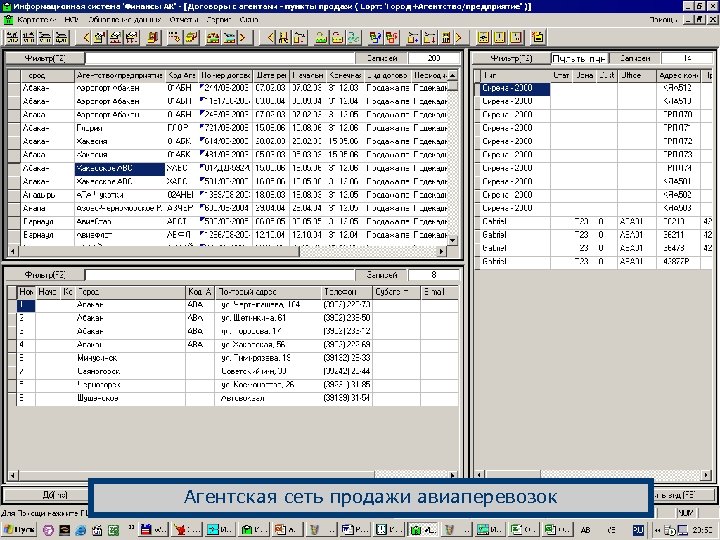
Task: Click the toolbar icon left of the exclamation icon
Action: (x=483, y=38)
